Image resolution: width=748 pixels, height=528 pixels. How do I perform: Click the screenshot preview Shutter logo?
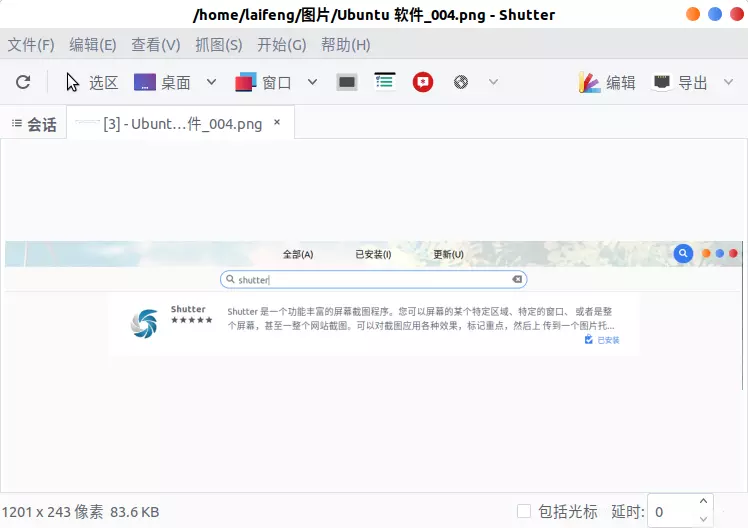click(144, 323)
